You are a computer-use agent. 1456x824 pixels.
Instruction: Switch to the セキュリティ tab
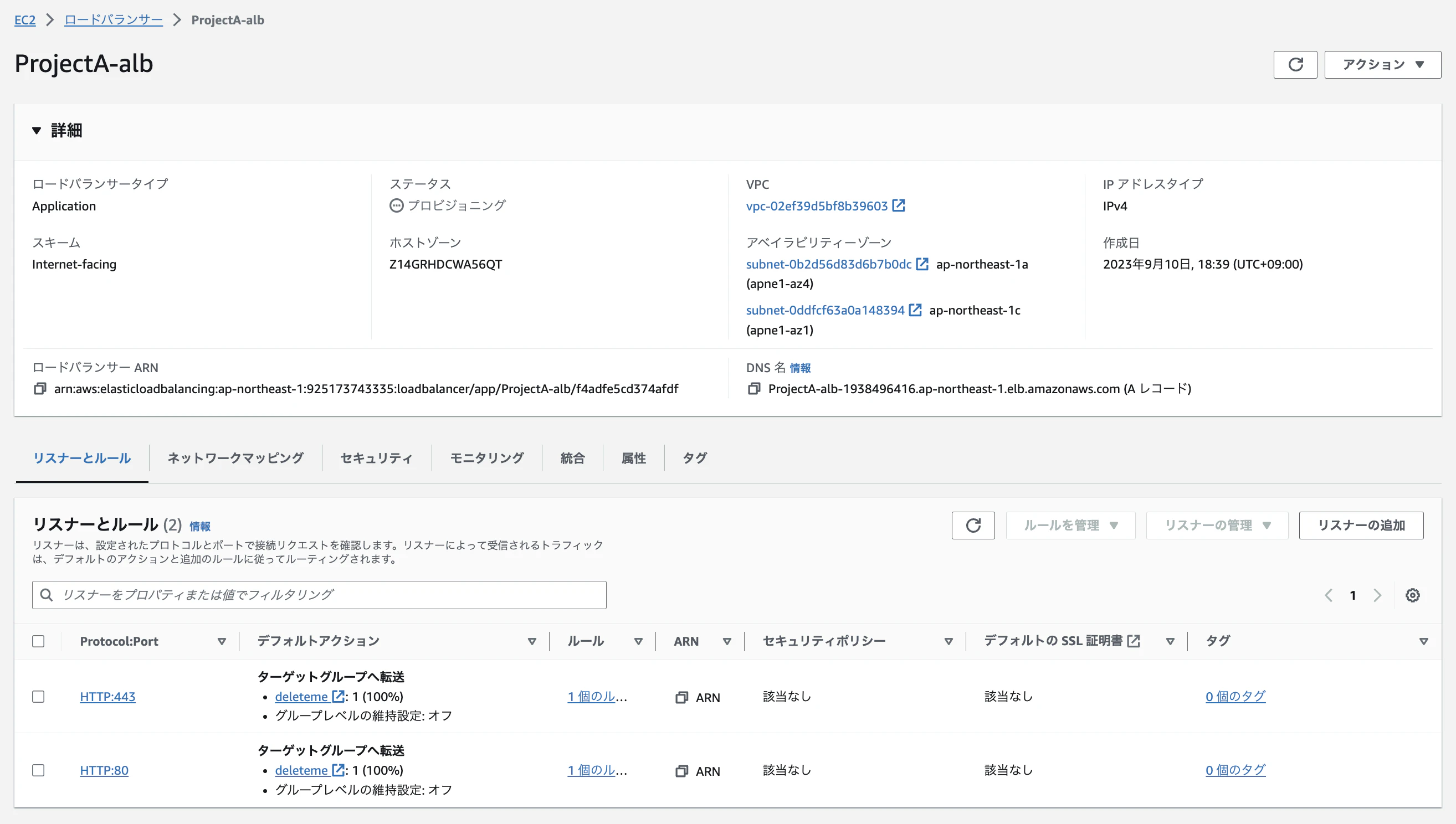376,458
